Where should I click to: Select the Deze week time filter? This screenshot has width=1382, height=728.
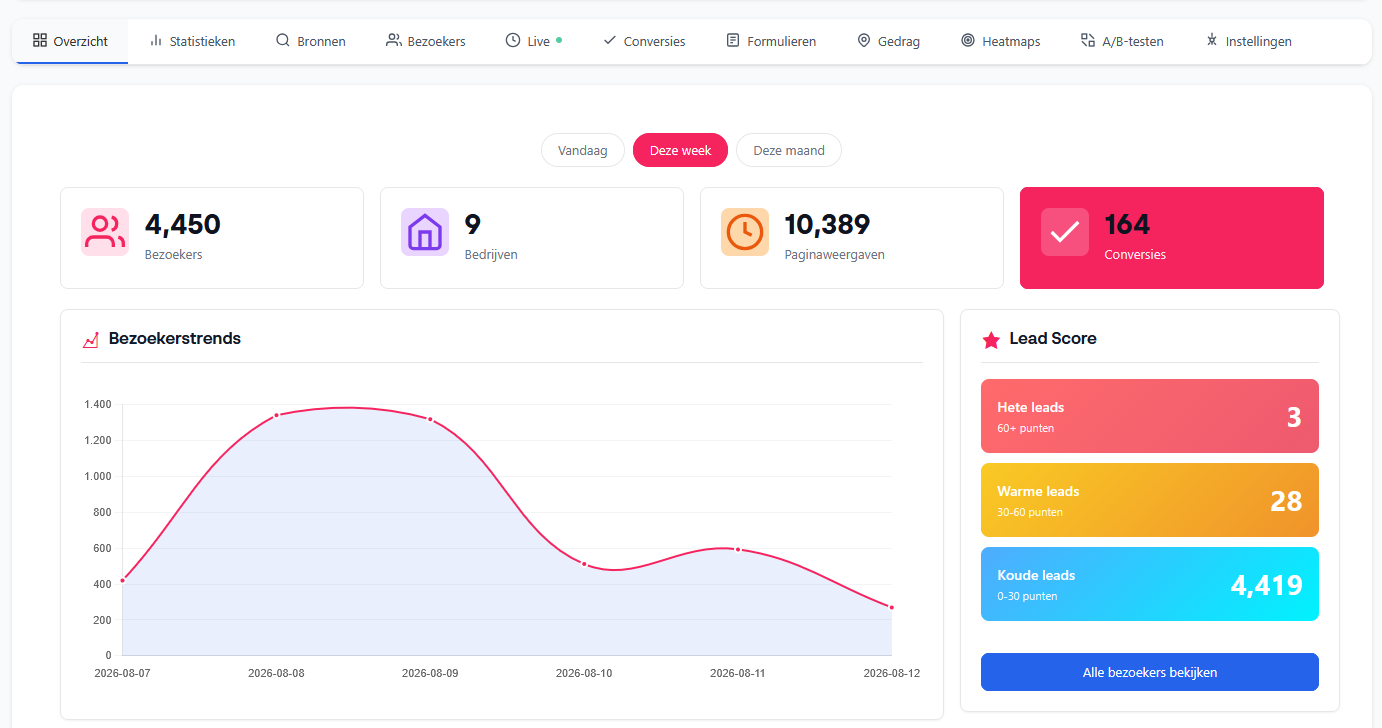[x=681, y=150]
